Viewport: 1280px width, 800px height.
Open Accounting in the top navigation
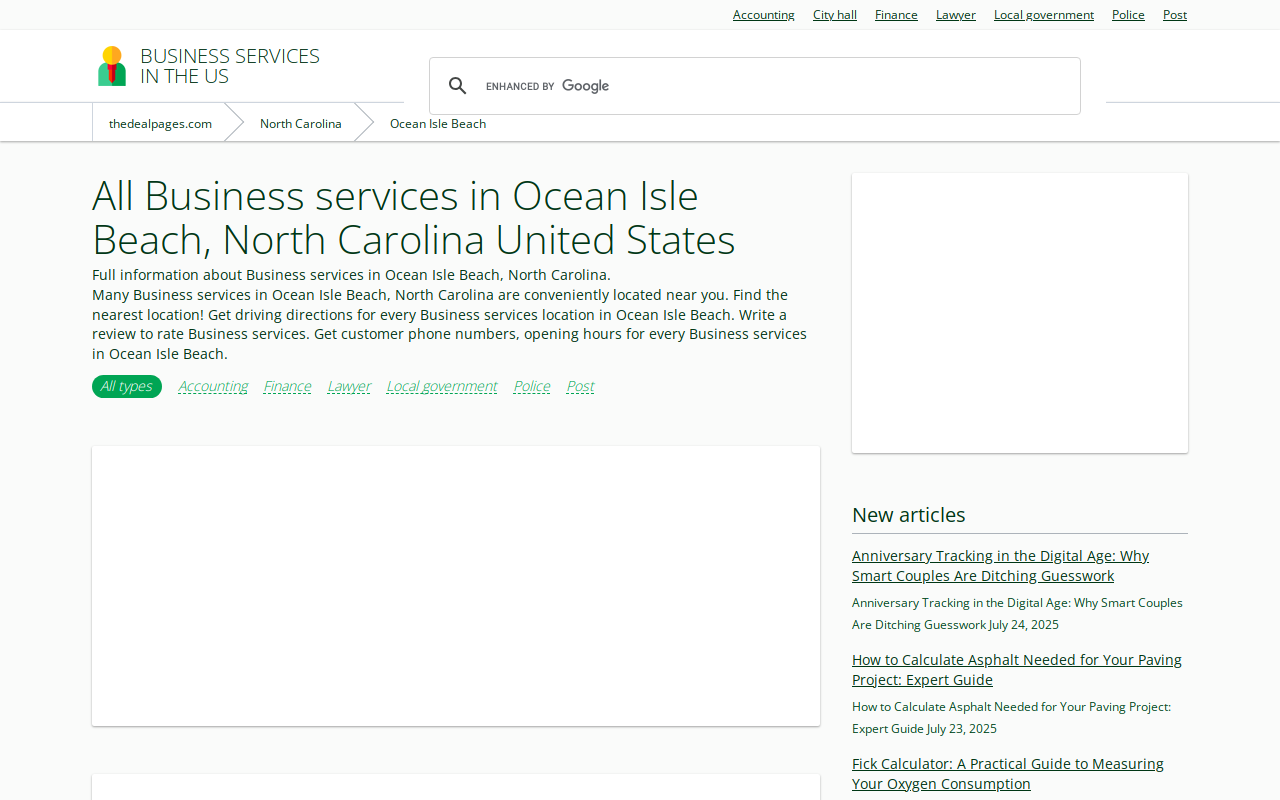coord(764,15)
